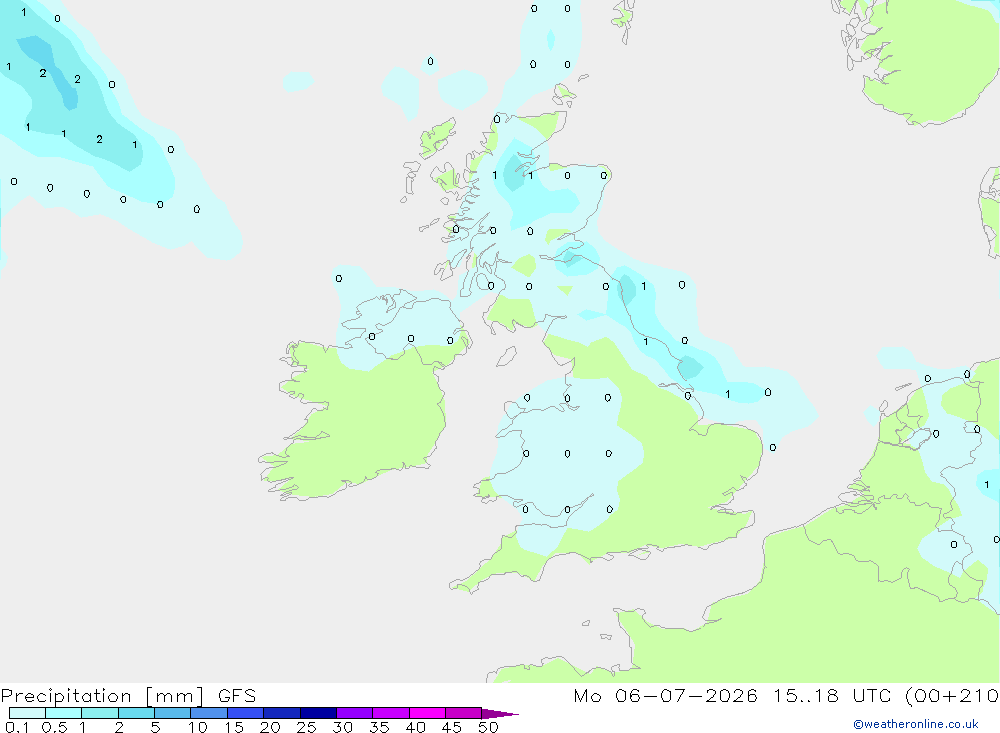Open the weatheronline.co.uk copyright link
This screenshot has height=733, width=1000.
tap(916, 724)
